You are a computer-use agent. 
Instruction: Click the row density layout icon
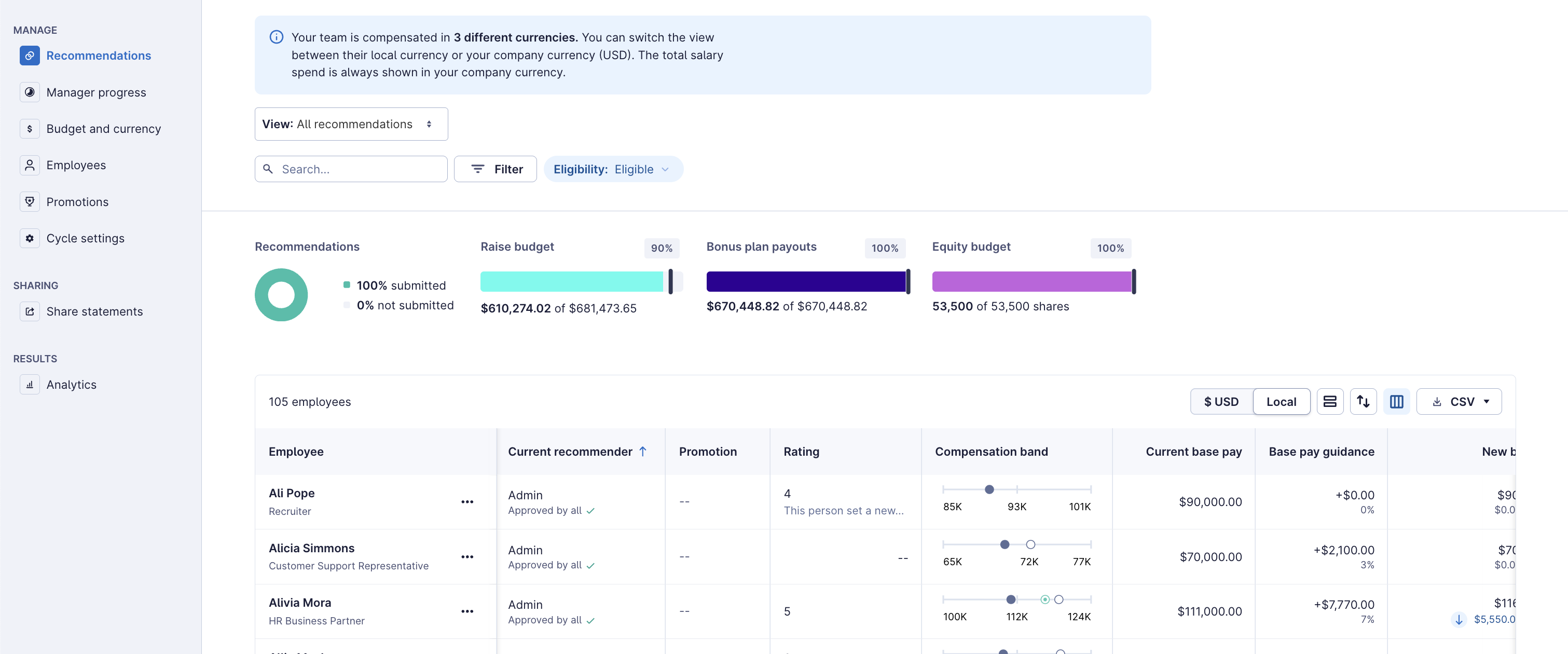coord(1329,402)
